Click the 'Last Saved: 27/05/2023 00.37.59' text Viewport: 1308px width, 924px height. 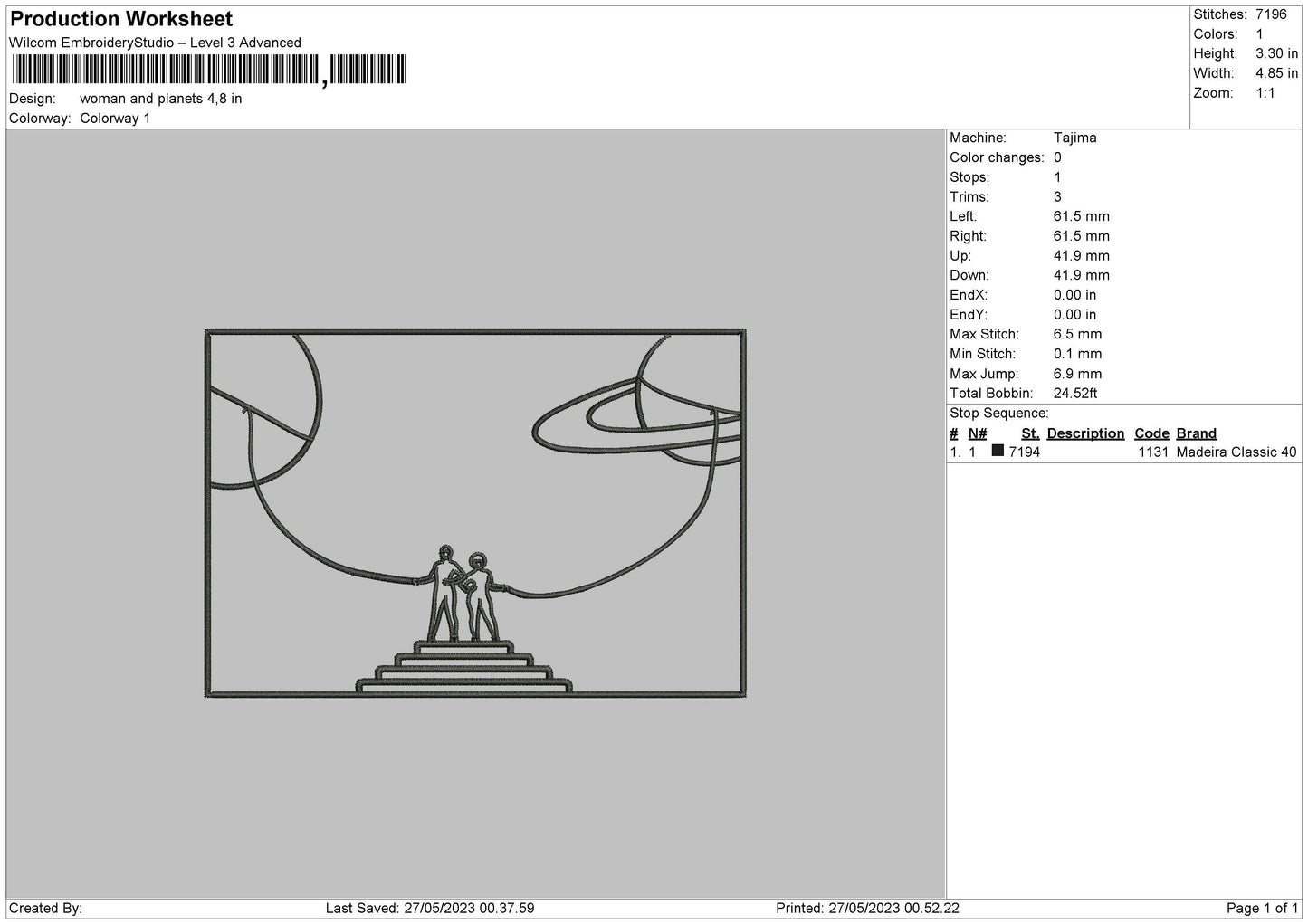[x=429, y=908]
